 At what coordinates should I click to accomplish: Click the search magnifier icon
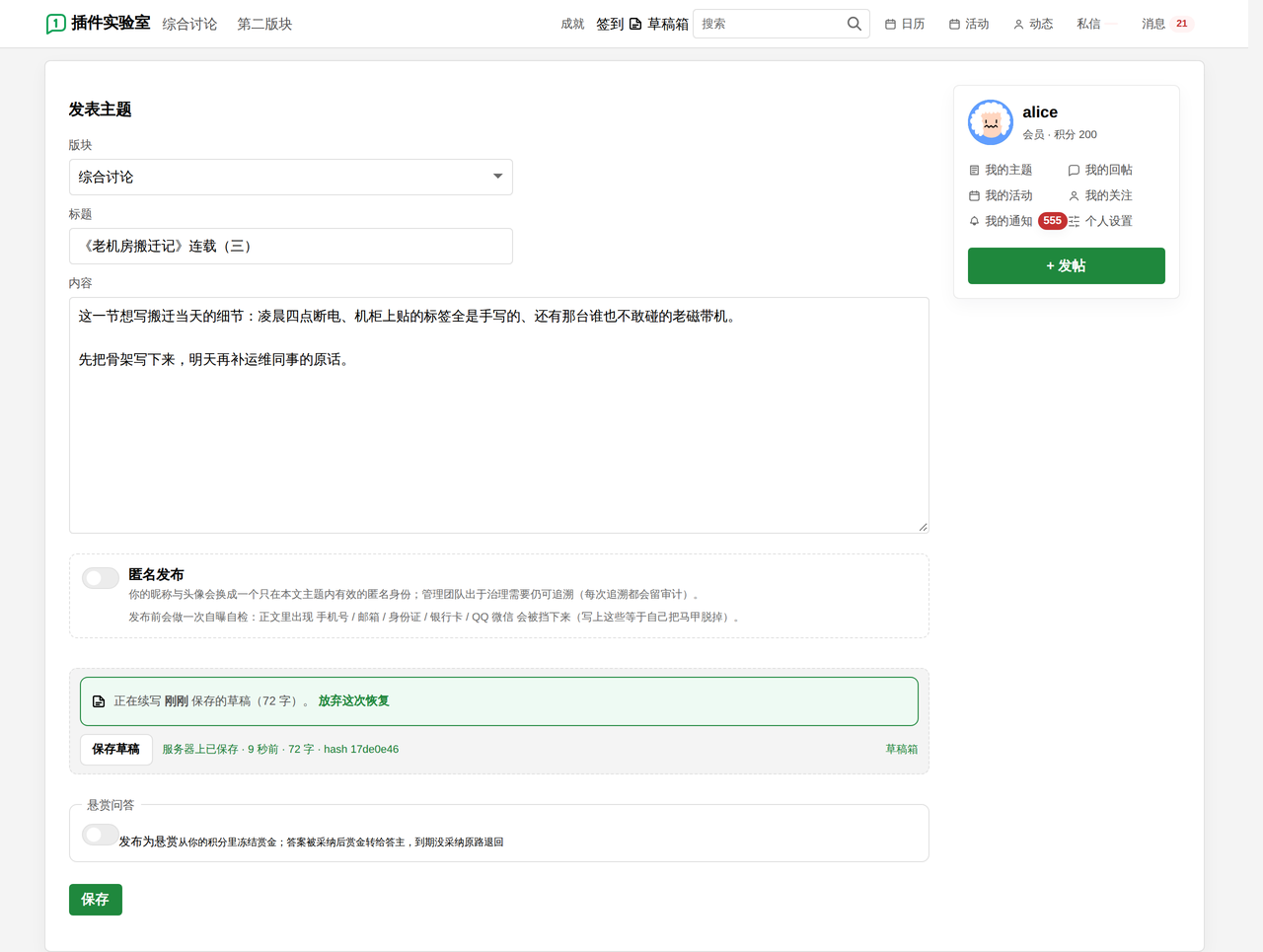point(854,24)
